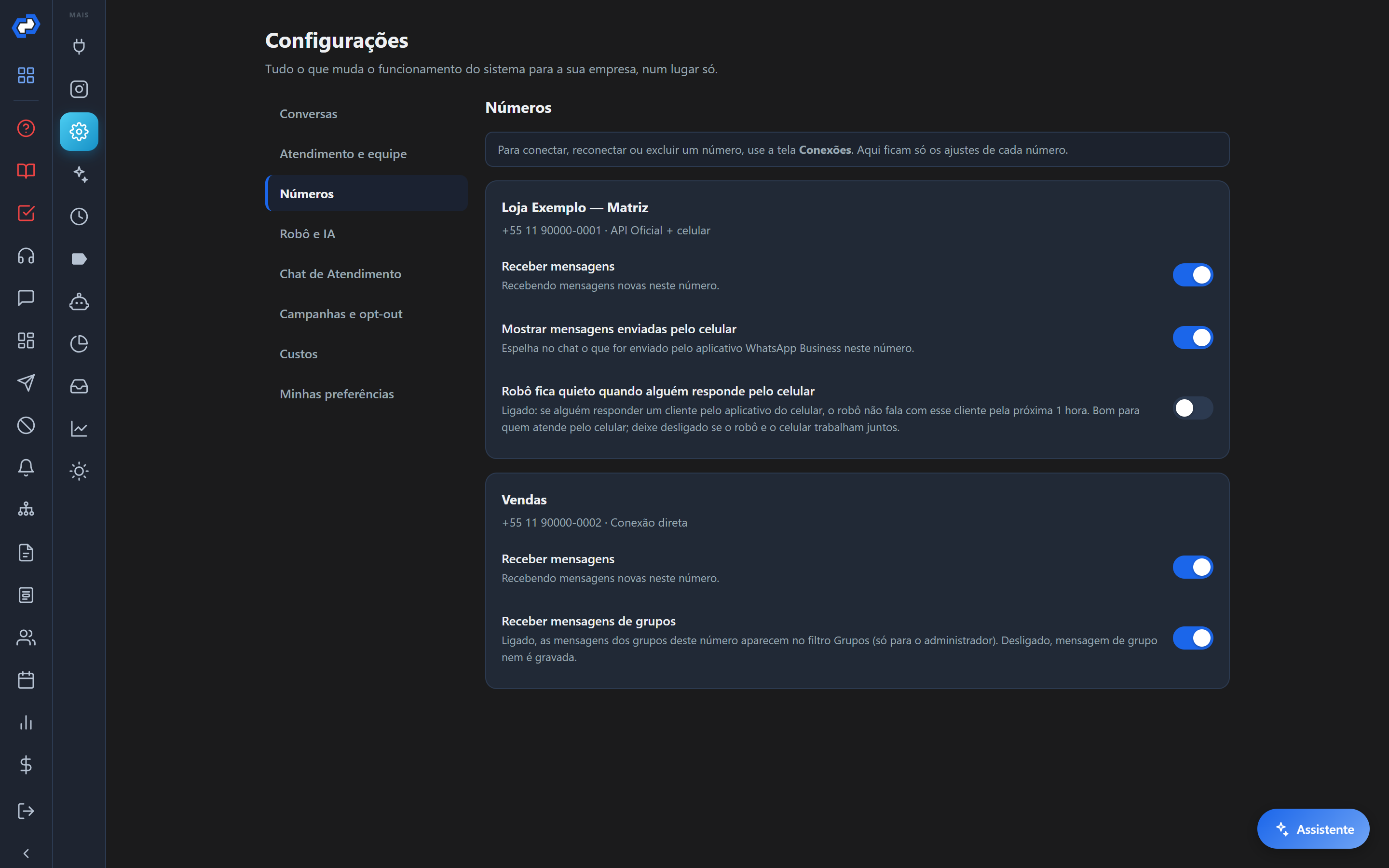Click the Loja Exemplo — Matriz title
Viewport: 1389px width, 868px height.
pyautogui.click(x=574, y=207)
